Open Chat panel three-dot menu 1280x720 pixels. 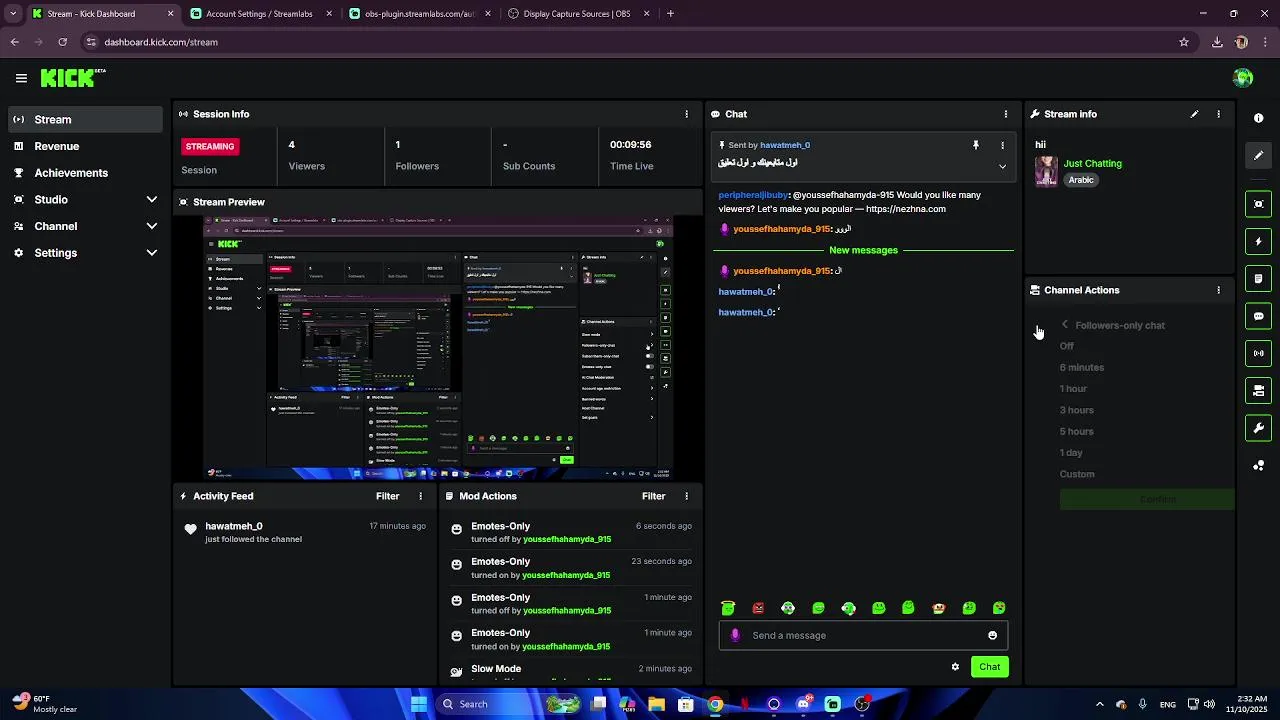pos(1006,114)
